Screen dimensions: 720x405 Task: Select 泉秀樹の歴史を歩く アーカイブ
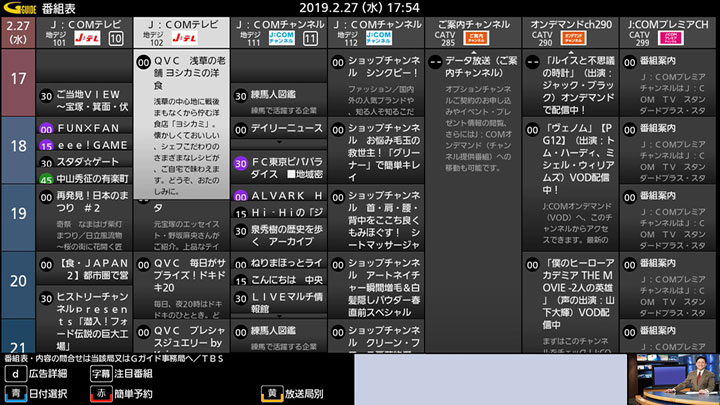(x=279, y=235)
